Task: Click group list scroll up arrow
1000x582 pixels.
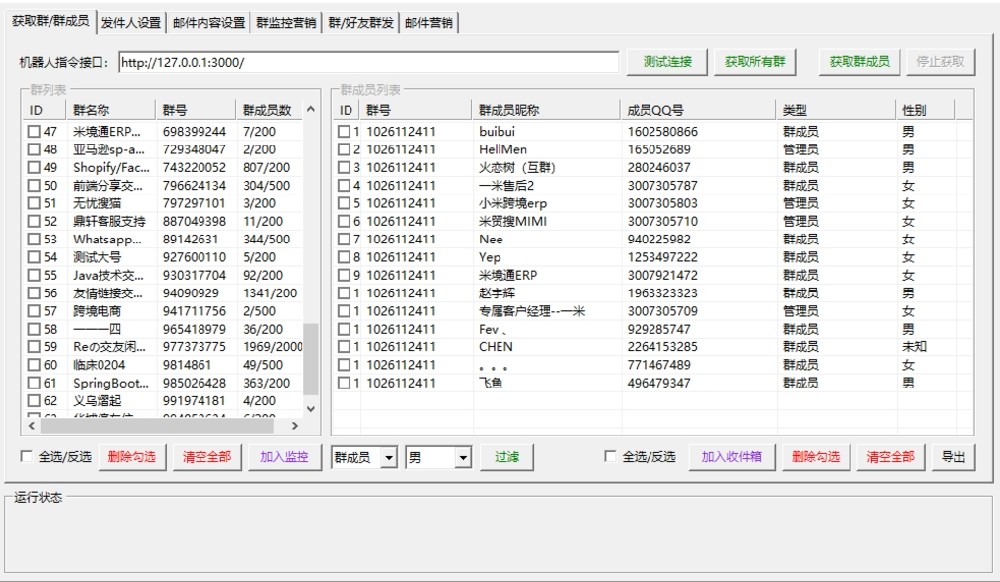Action: pyautogui.click(x=311, y=110)
